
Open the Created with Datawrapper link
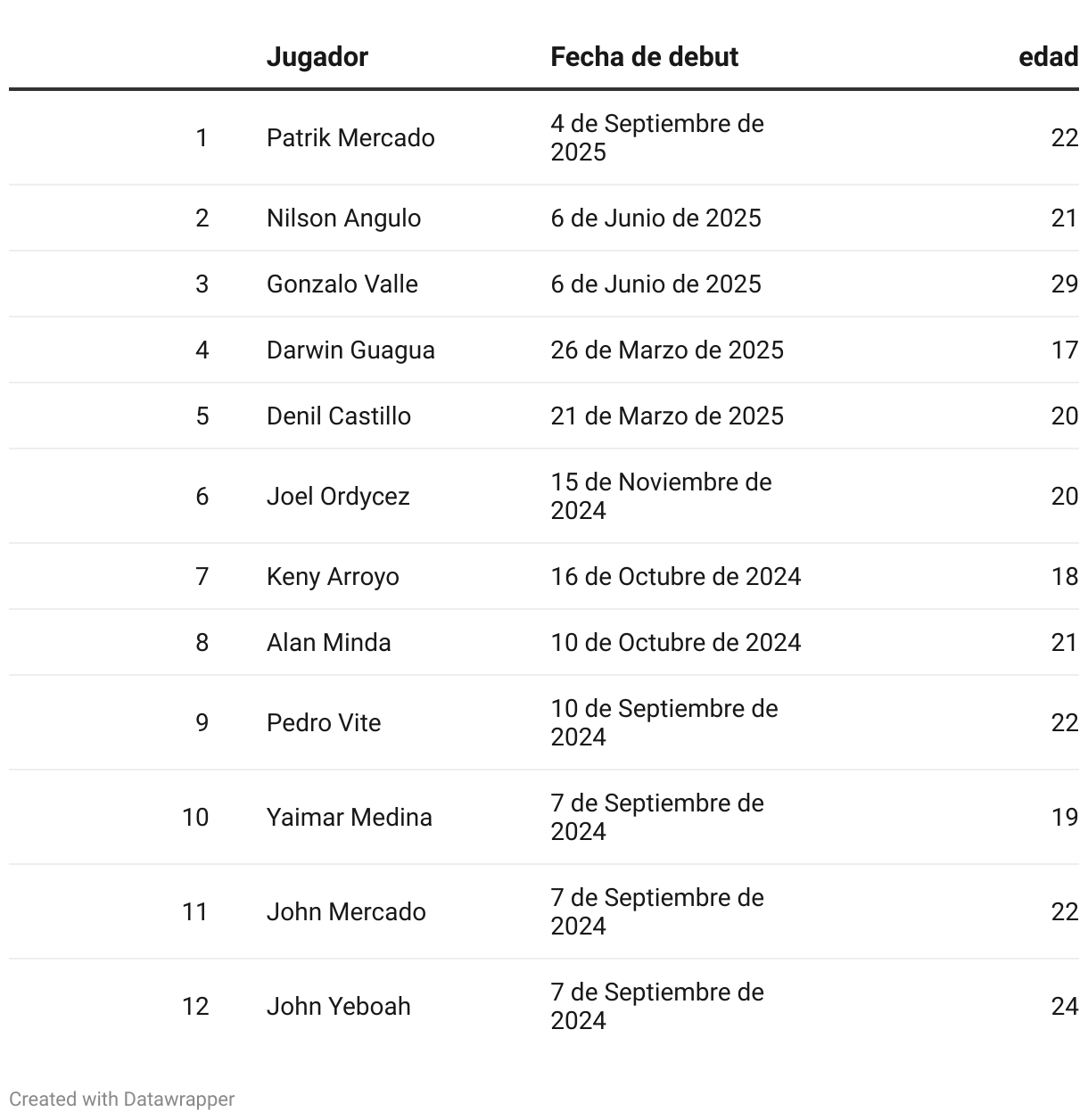[x=122, y=1099]
